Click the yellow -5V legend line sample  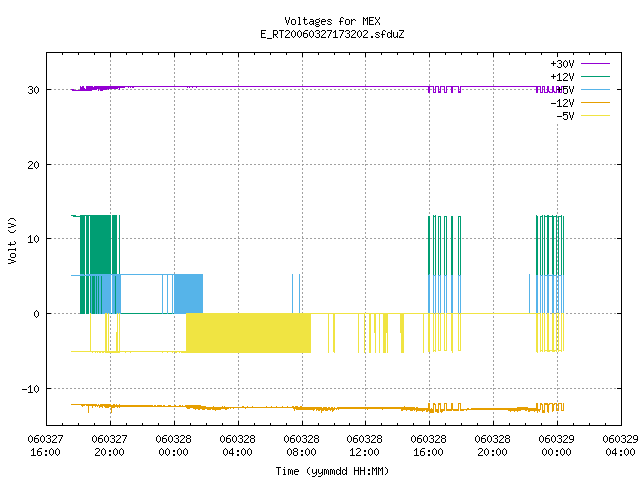pyautogui.click(x=595, y=116)
